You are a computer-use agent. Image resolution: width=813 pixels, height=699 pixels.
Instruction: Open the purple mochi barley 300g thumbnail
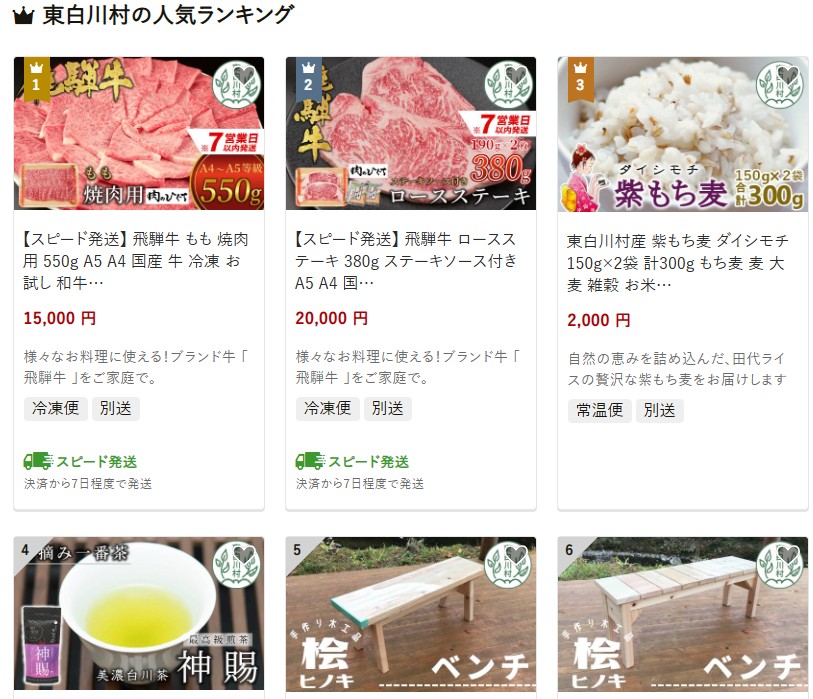click(683, 134)
